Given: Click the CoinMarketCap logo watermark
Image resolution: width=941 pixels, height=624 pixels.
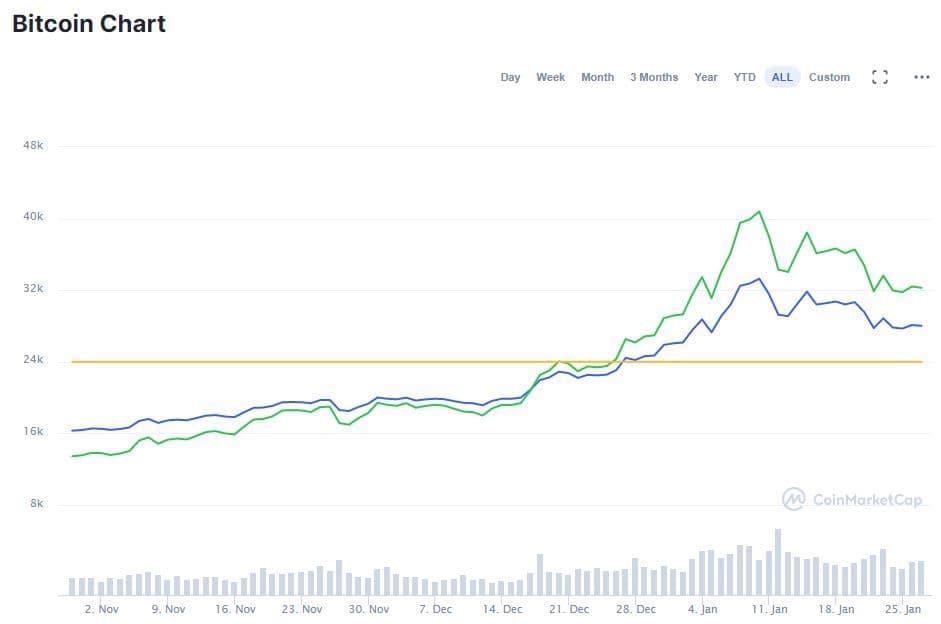Looking at the screenshot, I should click(851, 499).
